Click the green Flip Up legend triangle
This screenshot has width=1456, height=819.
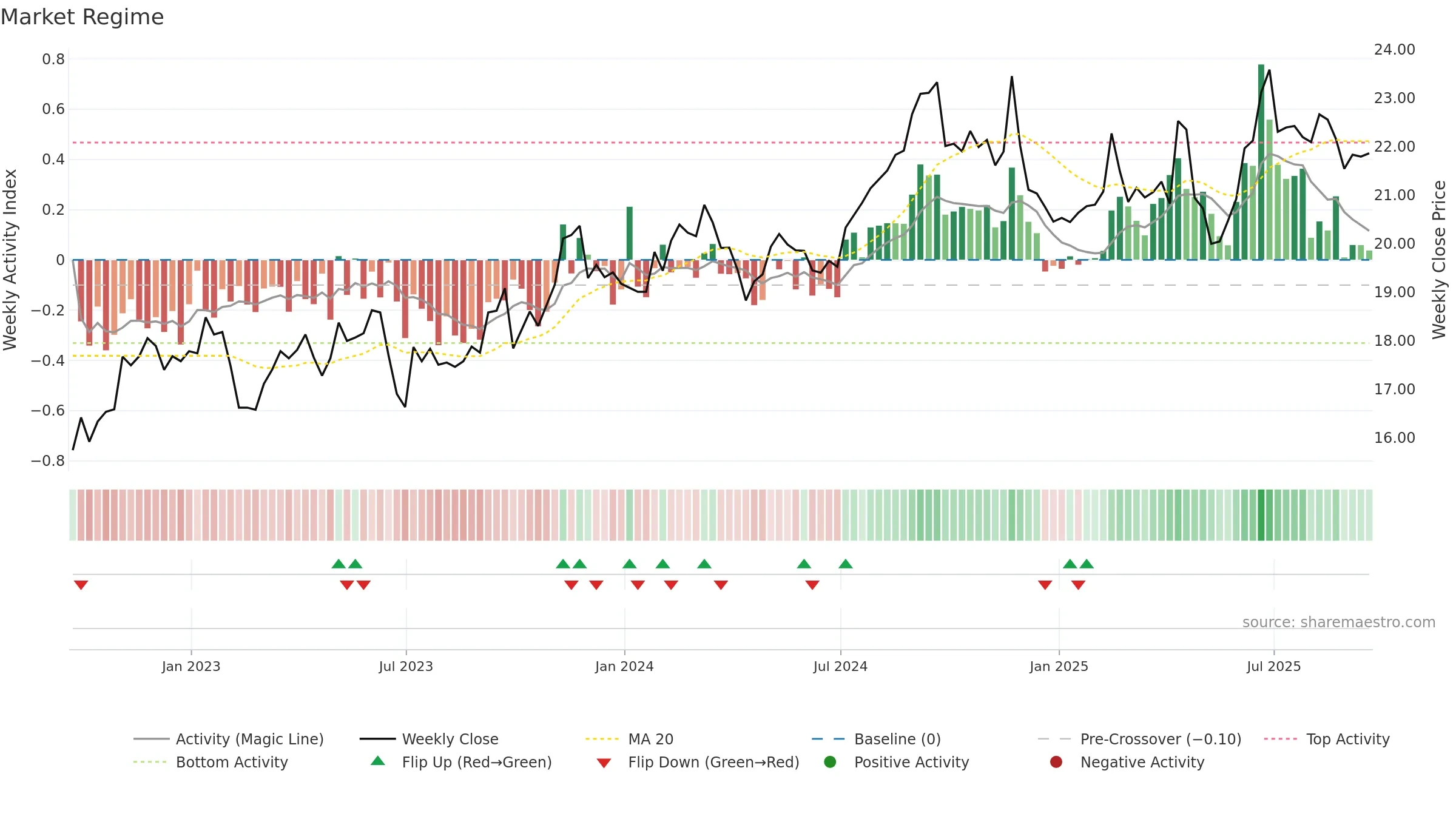click(x=378, y=761)
